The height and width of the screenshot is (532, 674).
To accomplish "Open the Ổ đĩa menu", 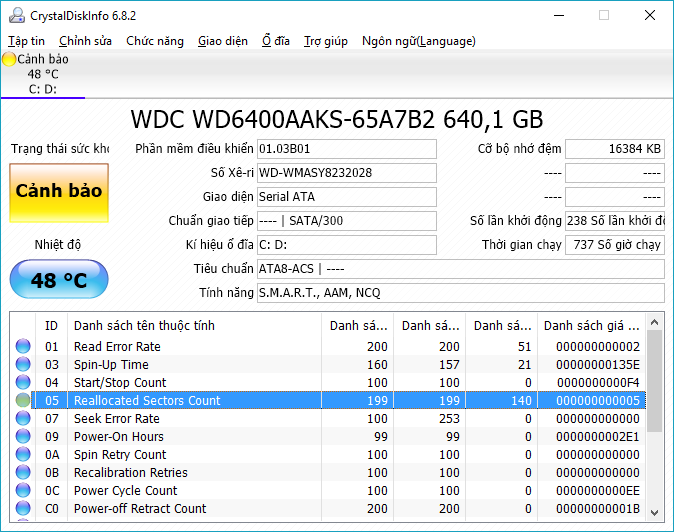I will click(x=276, y=41).
